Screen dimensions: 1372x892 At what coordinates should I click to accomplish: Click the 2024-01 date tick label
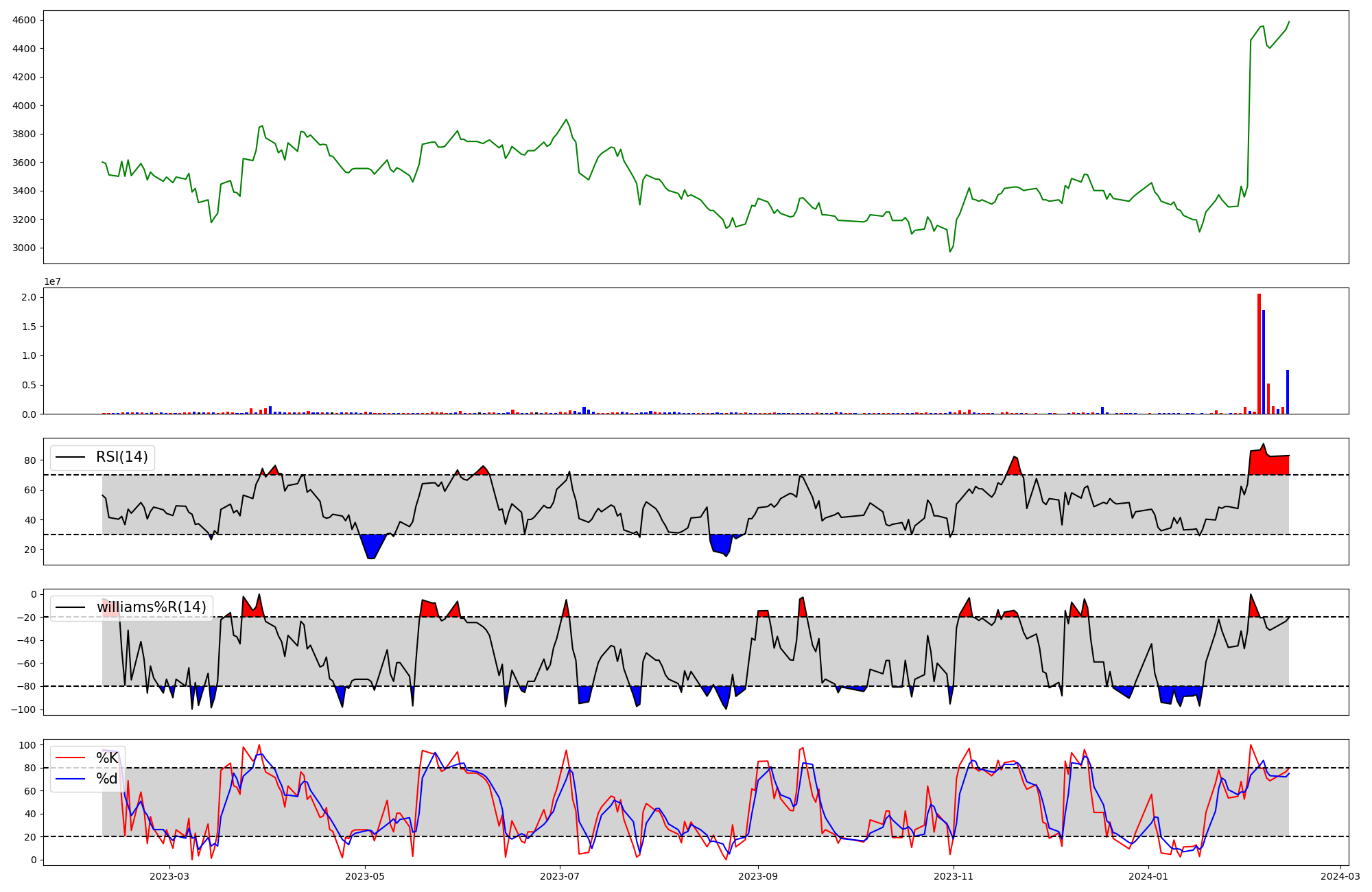pos(1149,876)
